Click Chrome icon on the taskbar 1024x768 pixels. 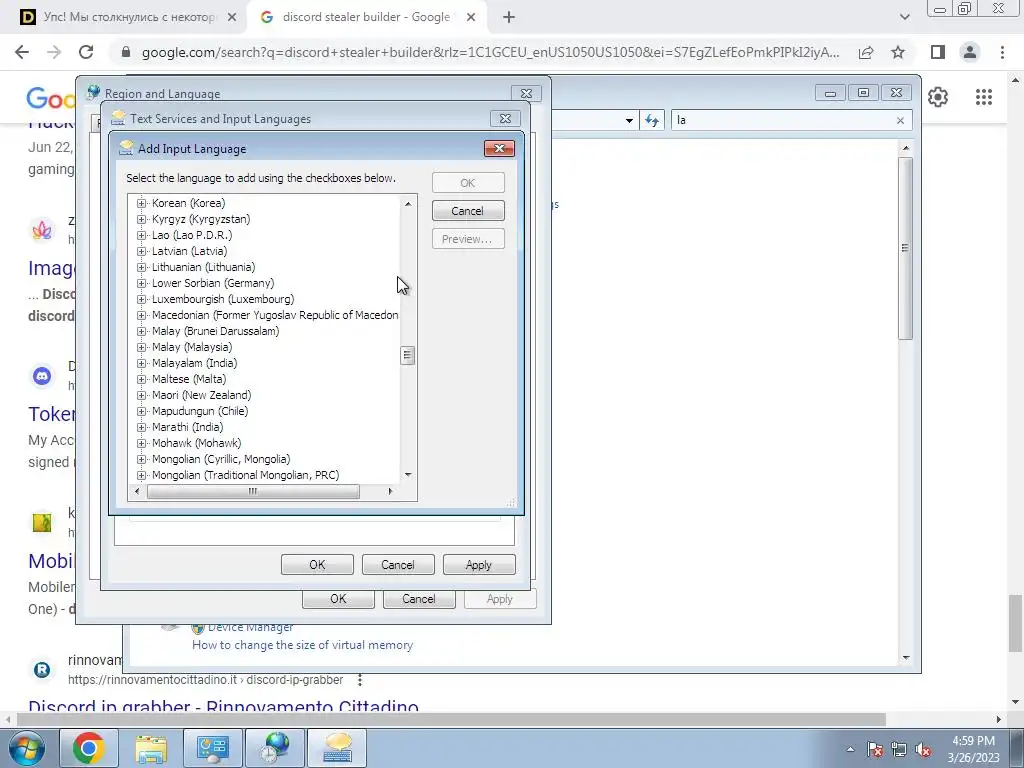(x=89, y=748)
